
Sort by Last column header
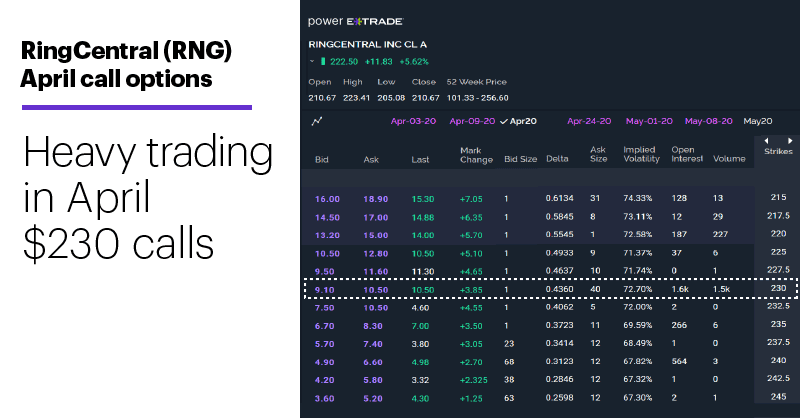pyautogui.click(x=420, y=159)
